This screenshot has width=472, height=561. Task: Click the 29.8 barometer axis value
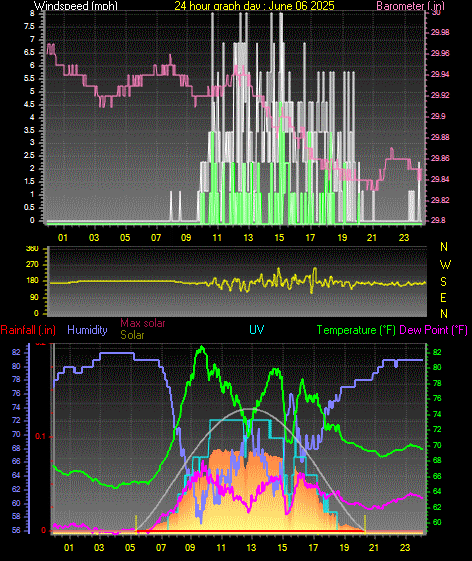[x=438, y=220]
